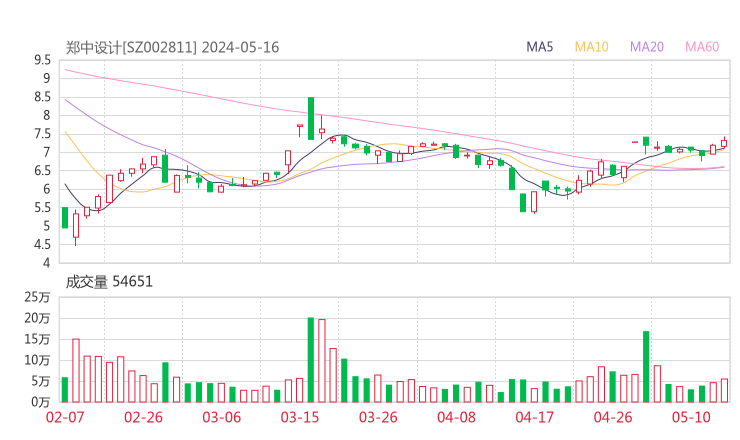The width and height of the screenshot is (740, 440).
Task: Click the MA10 legend label
Action: 591,47
